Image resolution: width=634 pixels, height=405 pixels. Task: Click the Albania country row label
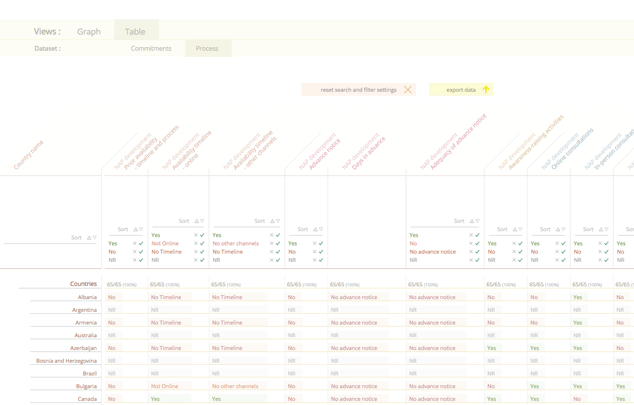tap(87, 297)
